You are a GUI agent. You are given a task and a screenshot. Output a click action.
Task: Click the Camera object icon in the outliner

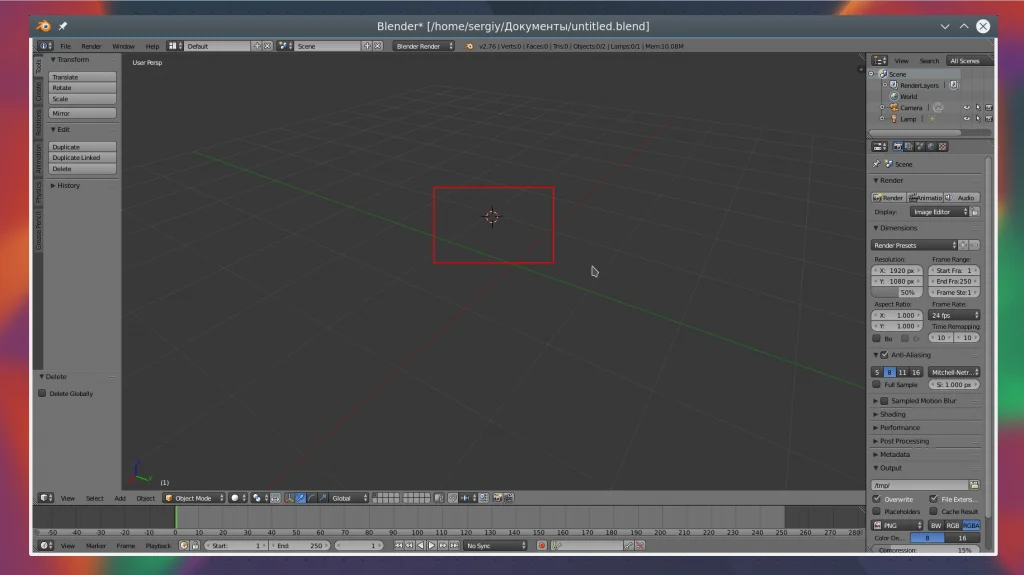[892, 108]
